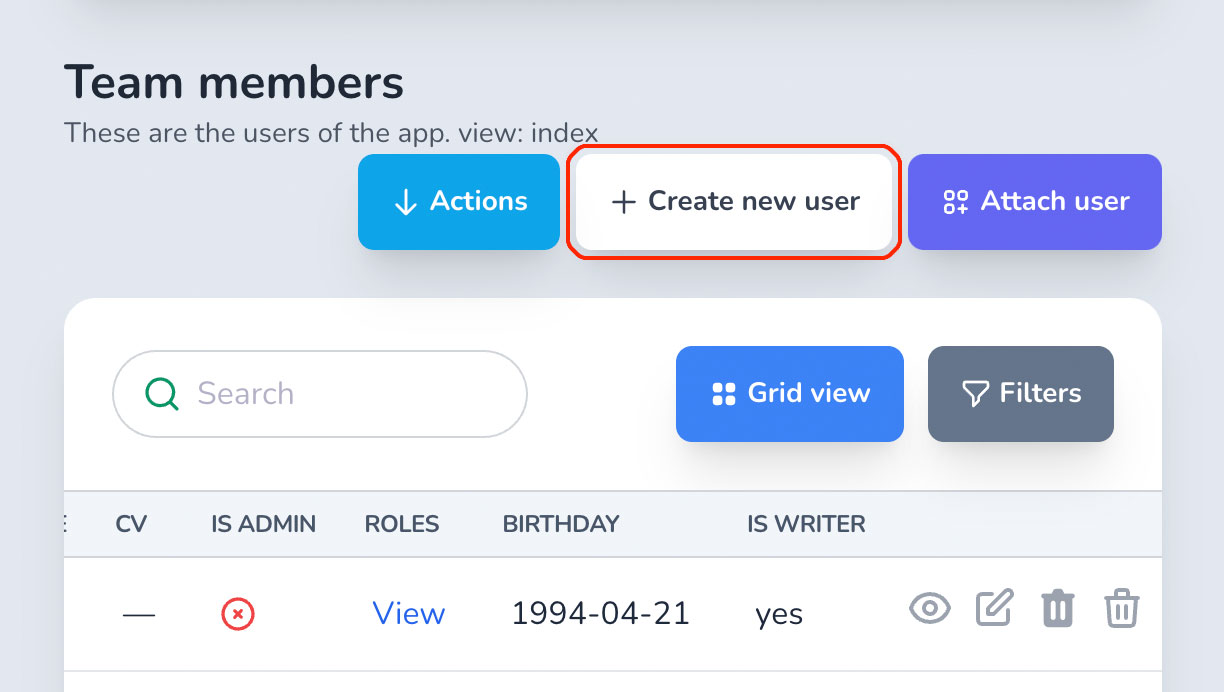Sort by the Roles column header

pyautogui.click(x=402, y=523)
